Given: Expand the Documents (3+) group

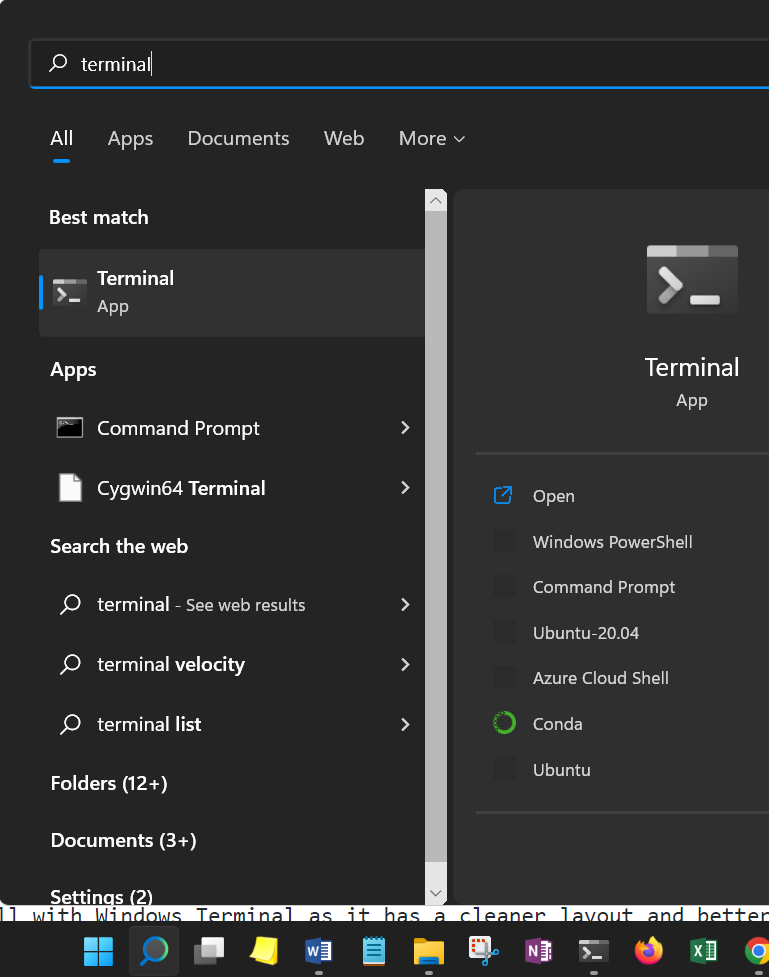Looking at the screenshot, I should 123,841.
